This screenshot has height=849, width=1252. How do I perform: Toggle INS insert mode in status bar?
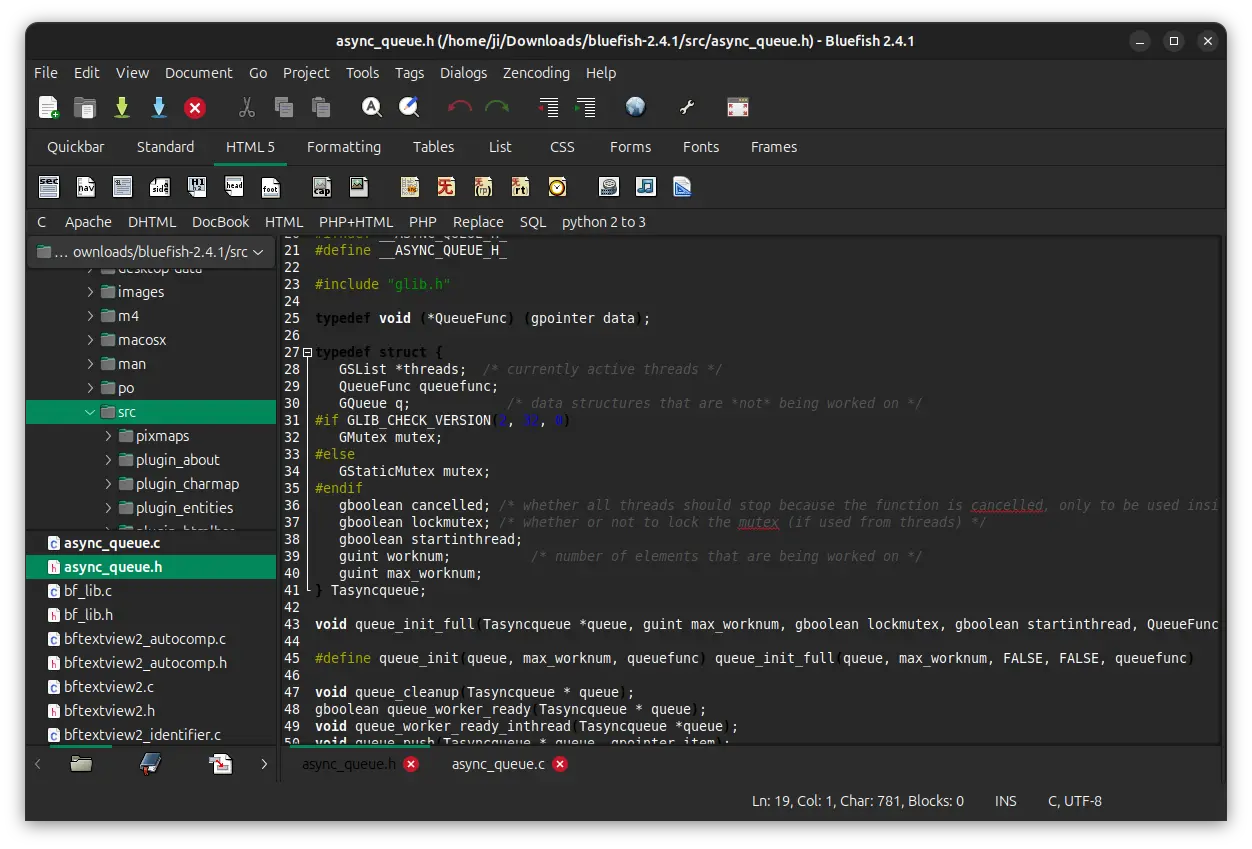(x=1005, y=801)
